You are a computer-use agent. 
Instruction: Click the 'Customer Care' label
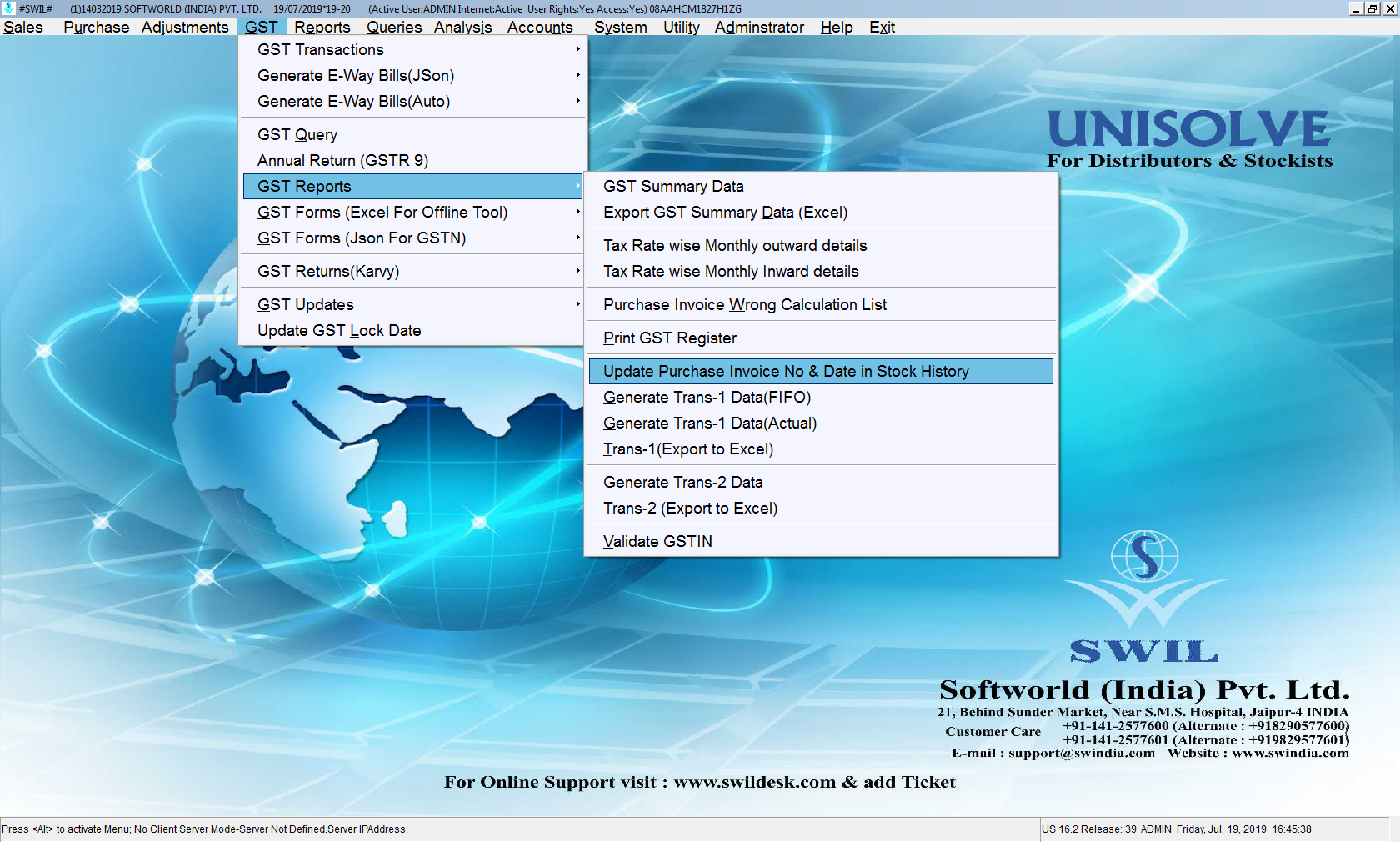(x=992, y=732)
